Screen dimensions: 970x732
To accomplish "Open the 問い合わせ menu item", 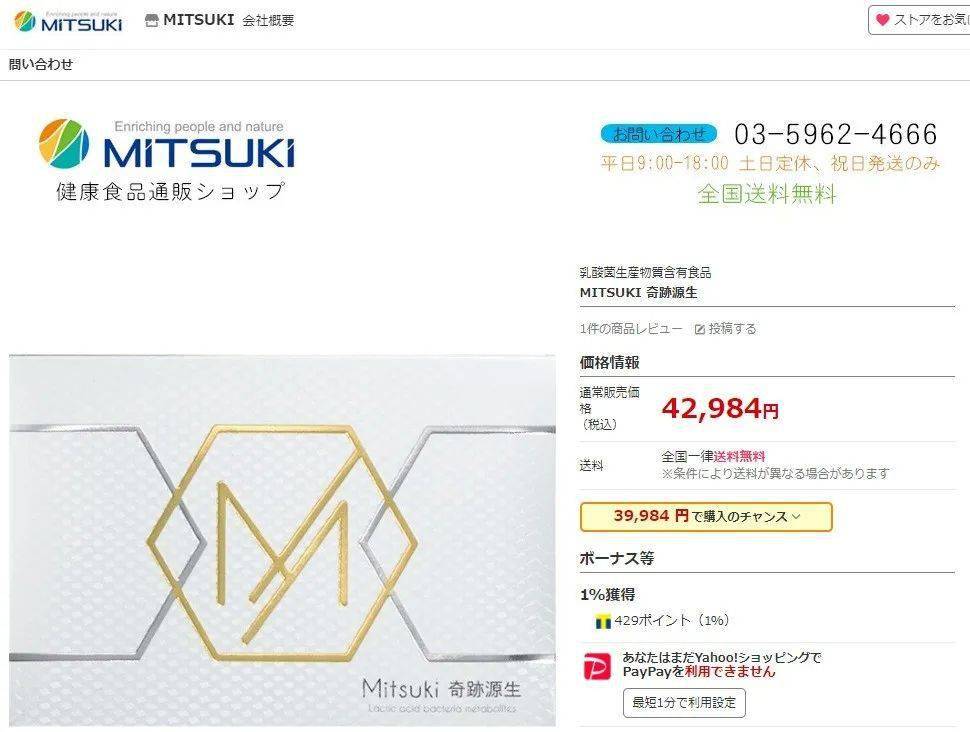I will point(41,64).
